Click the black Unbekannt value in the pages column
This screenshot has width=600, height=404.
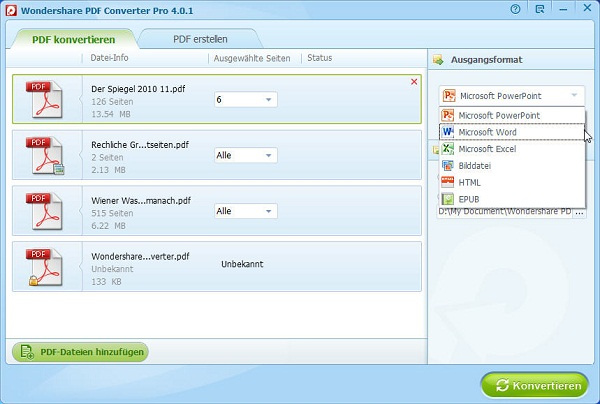(242, 264)
